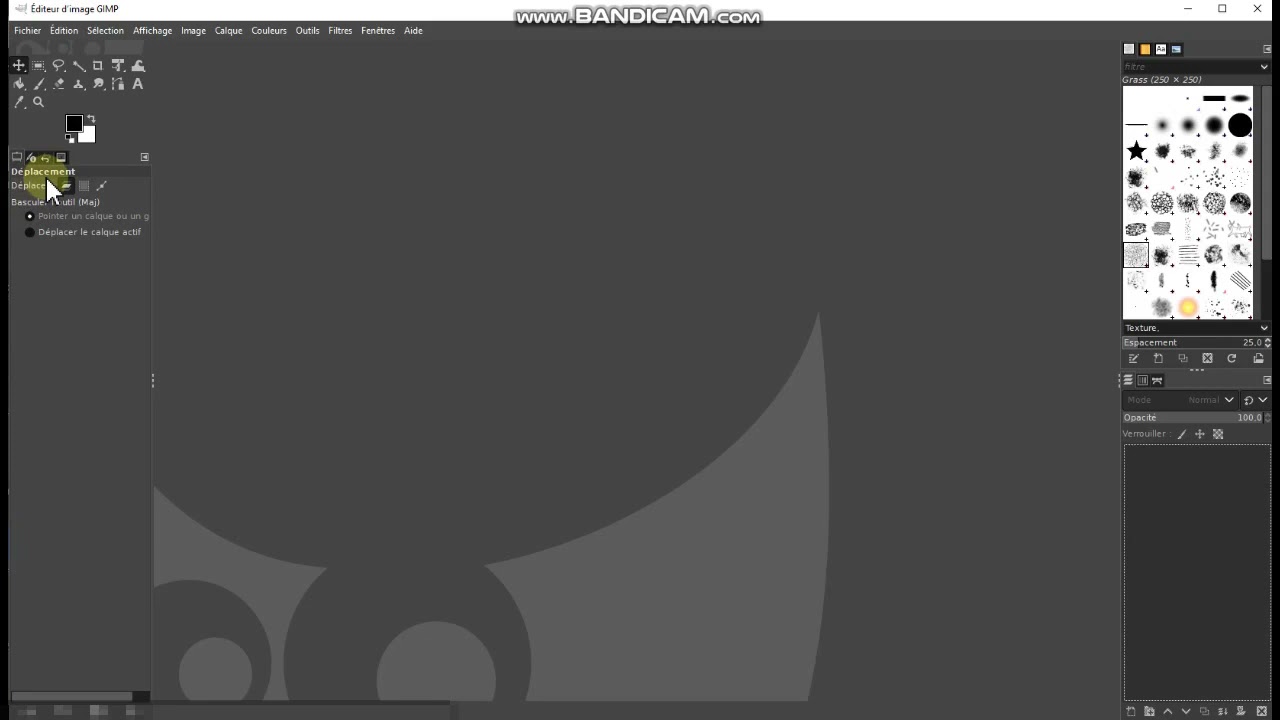Switch to the Images tab
Viewport: 1280px width, 720px height.
(61, 157)
